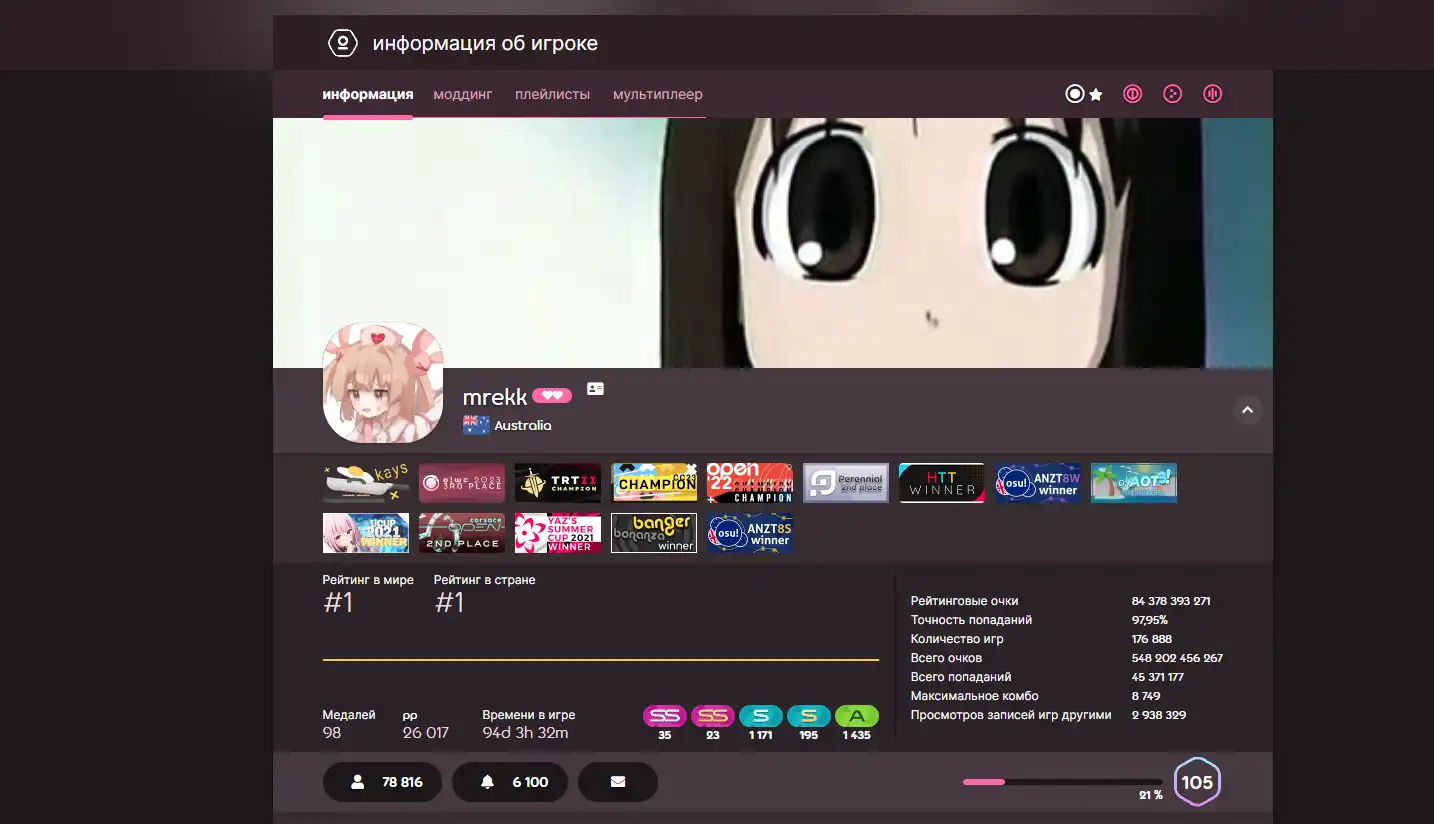
Task: Click the Медалей count 98
Action: (x=332, y=733)
